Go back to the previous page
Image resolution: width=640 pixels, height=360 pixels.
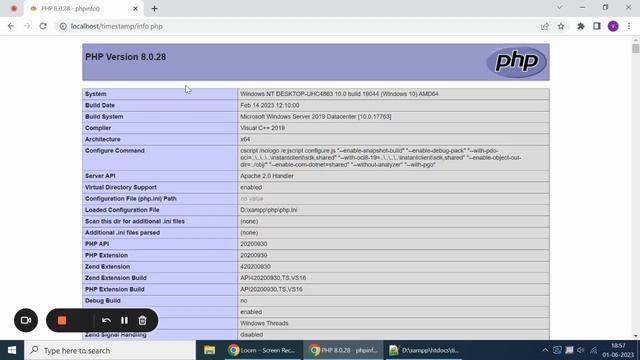(x=11, y=26)
